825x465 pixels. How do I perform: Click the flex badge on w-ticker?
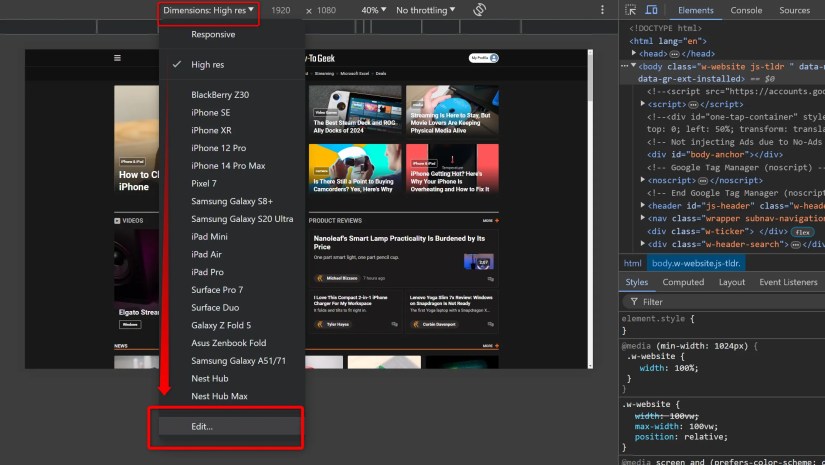coord(802,232)
